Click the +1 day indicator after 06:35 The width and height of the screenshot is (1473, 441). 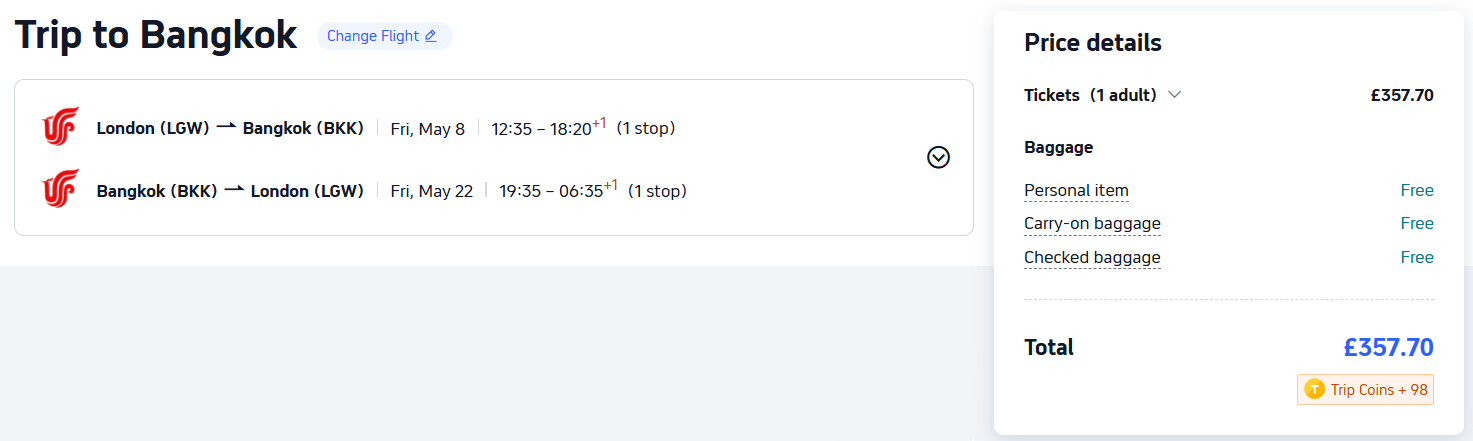pyautogui.click(x=610, y=185)
